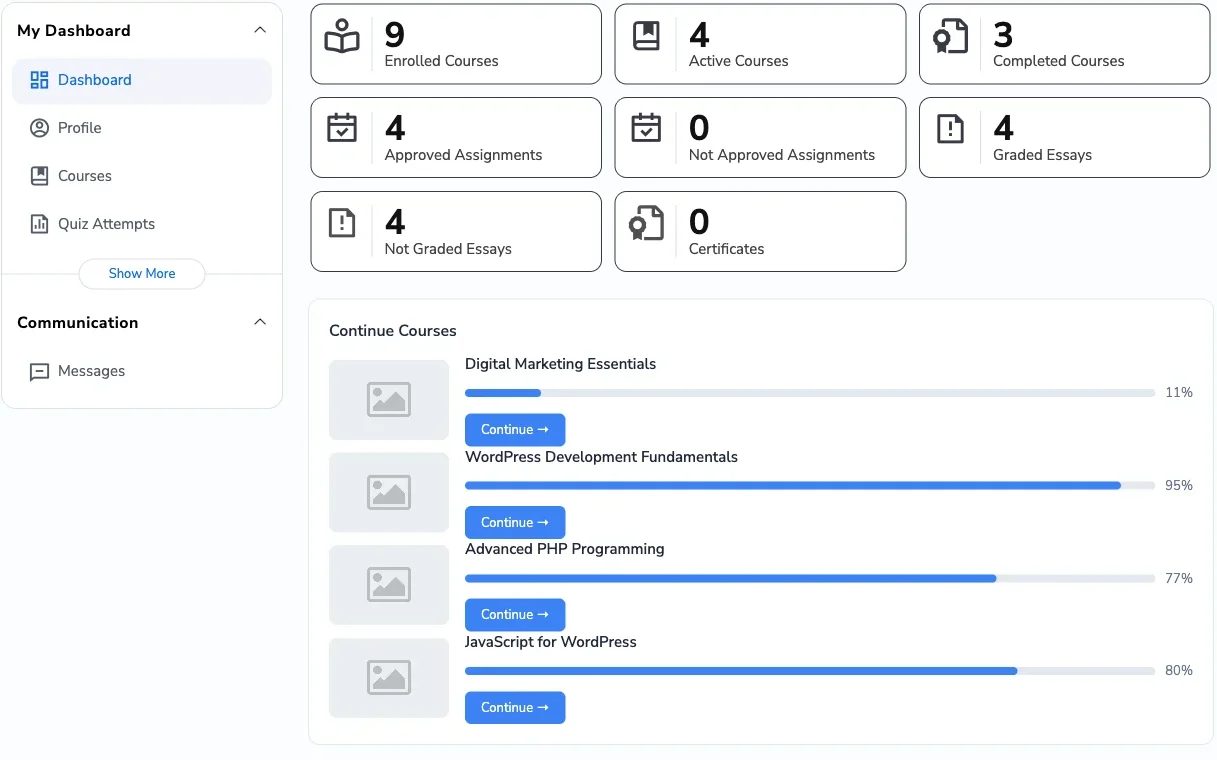The image size is (1217, 760).
Task: Continue Advanced PHP Programming course
Action: tap(515, 615)
